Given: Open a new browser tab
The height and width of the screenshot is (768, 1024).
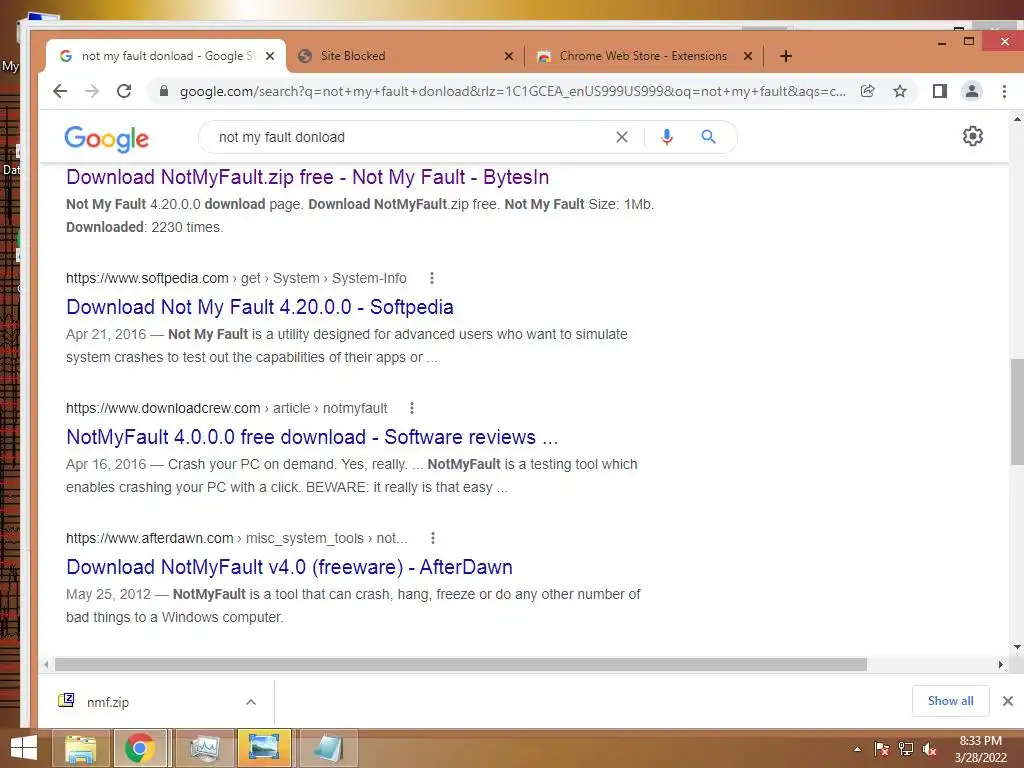Looking at the screenshot, I should 786,56.
